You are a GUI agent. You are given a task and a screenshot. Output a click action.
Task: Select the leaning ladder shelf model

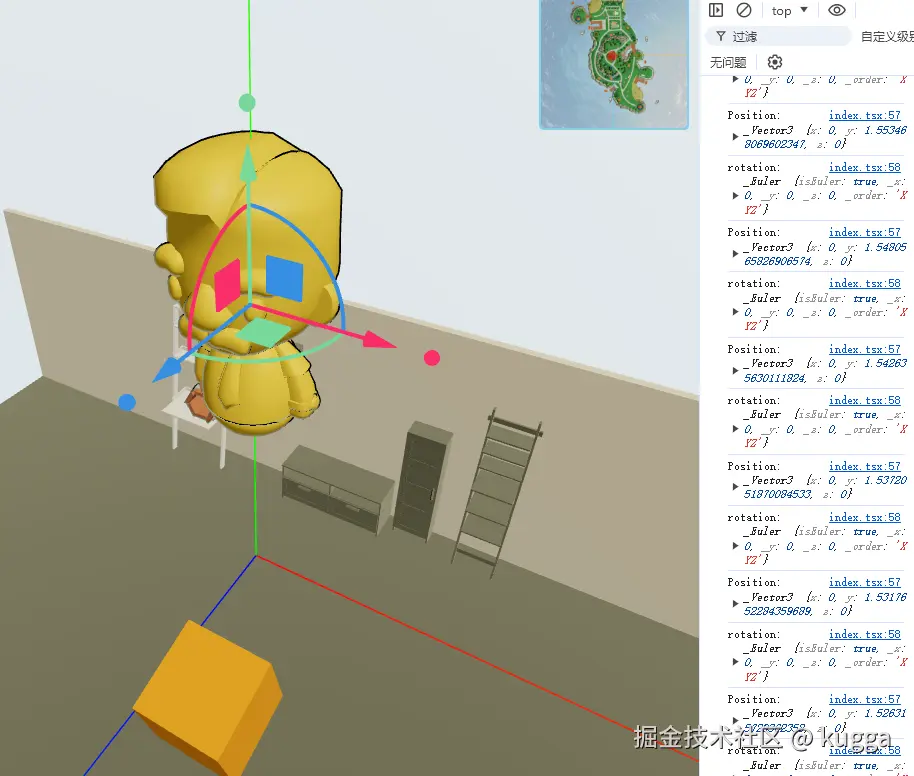(x=497, y=491)
